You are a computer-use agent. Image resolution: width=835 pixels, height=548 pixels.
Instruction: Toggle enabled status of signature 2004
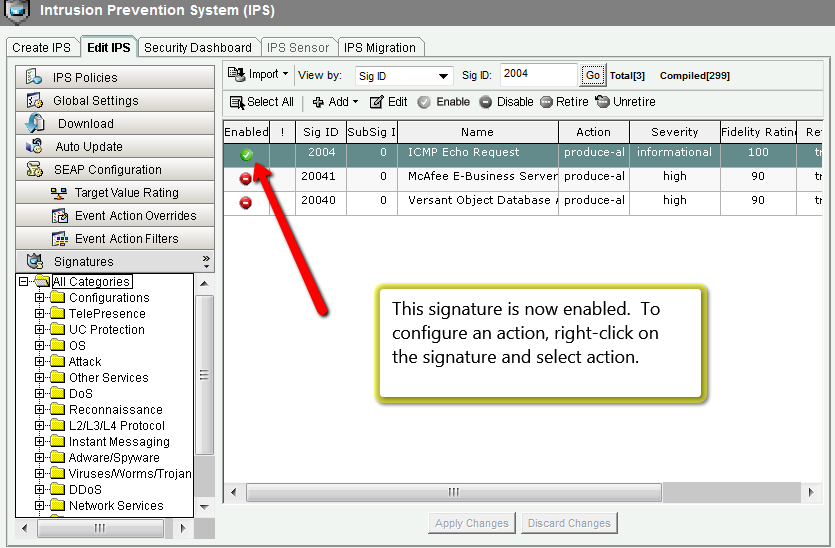tap(246, 155)
